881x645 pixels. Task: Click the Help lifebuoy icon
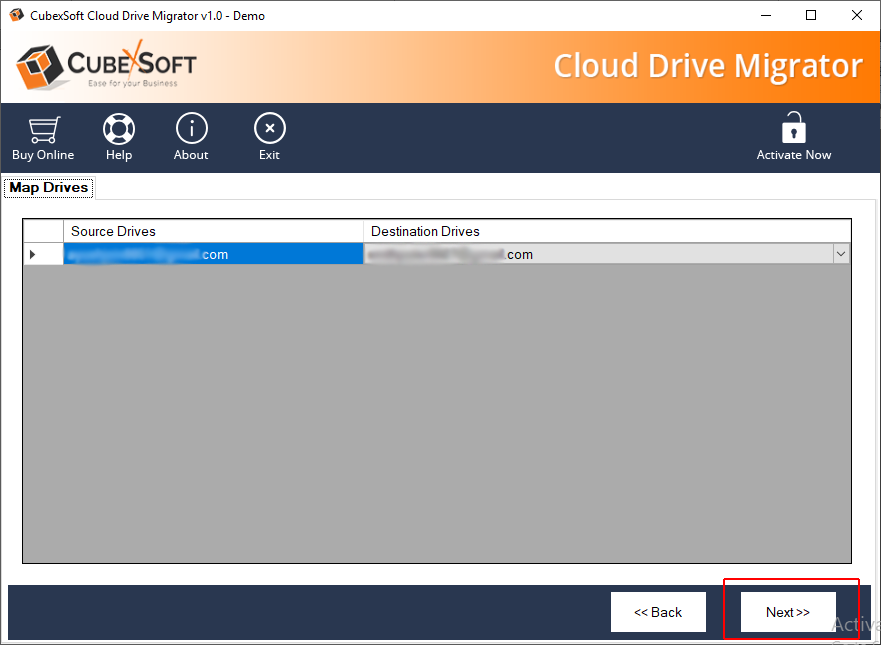pos(119,129)
